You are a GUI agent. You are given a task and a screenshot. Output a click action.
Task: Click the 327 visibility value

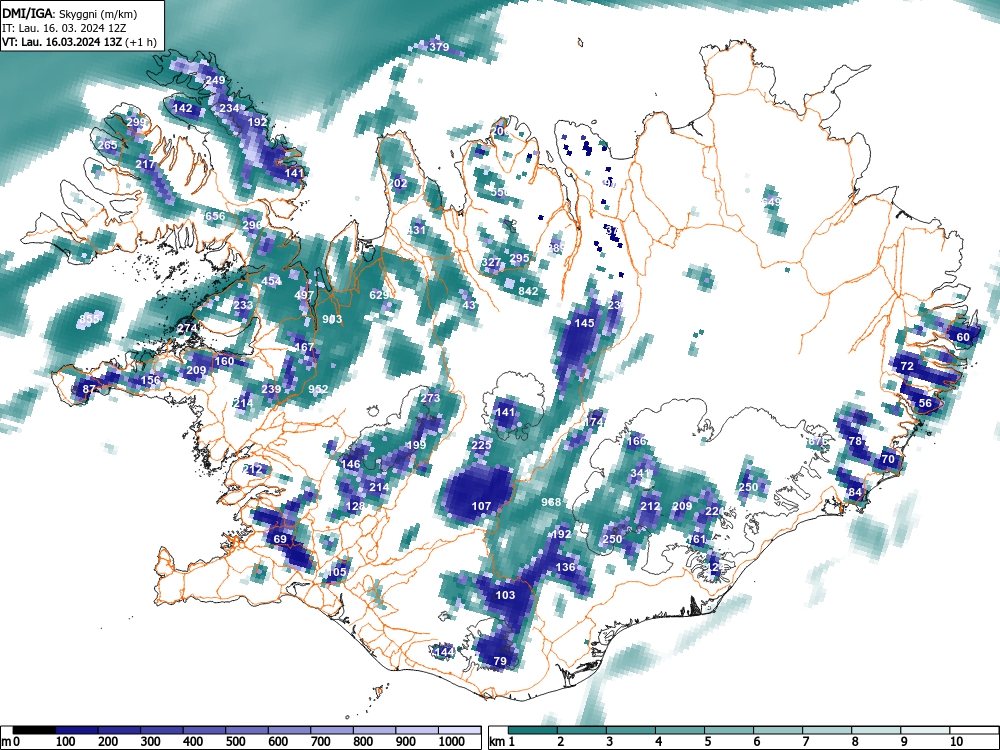point(491,262)
